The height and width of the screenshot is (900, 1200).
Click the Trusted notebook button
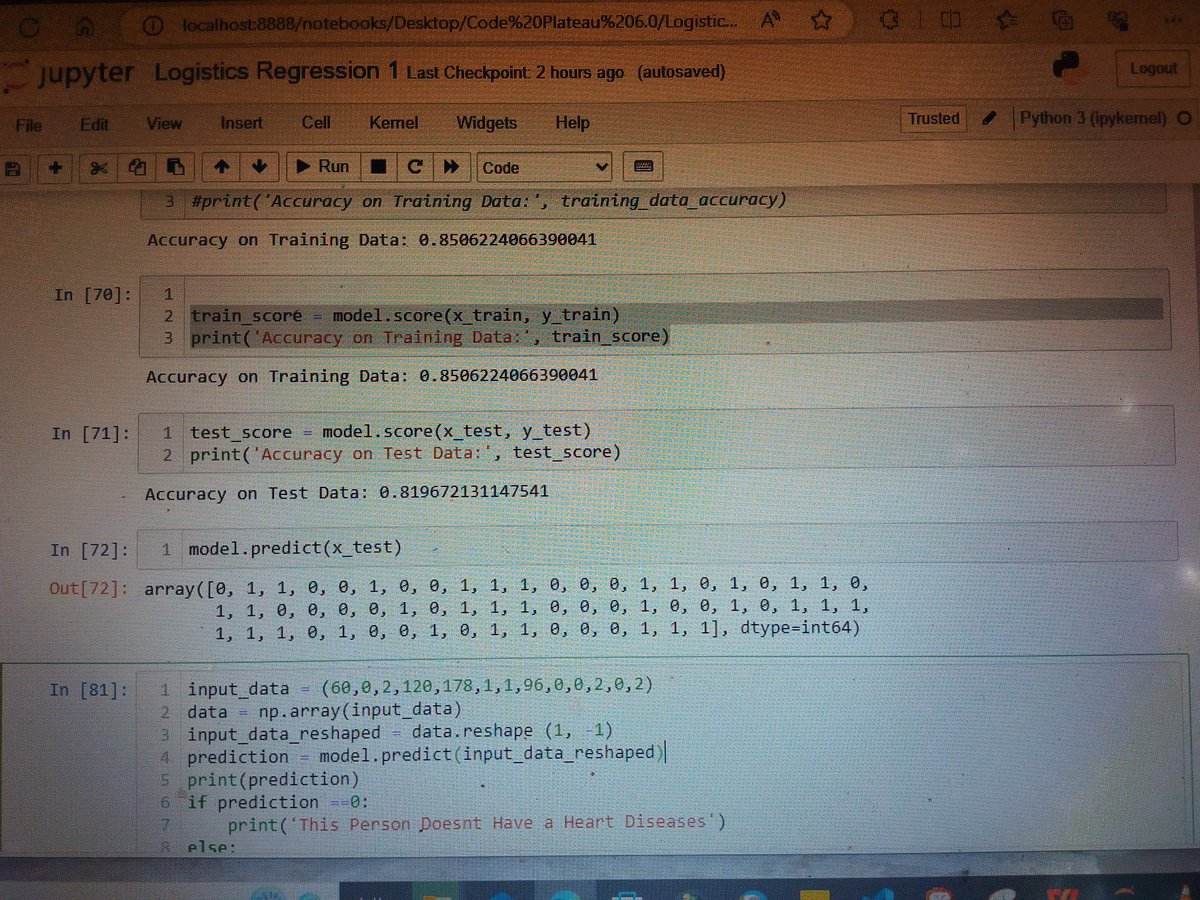(x=933, y=118)
